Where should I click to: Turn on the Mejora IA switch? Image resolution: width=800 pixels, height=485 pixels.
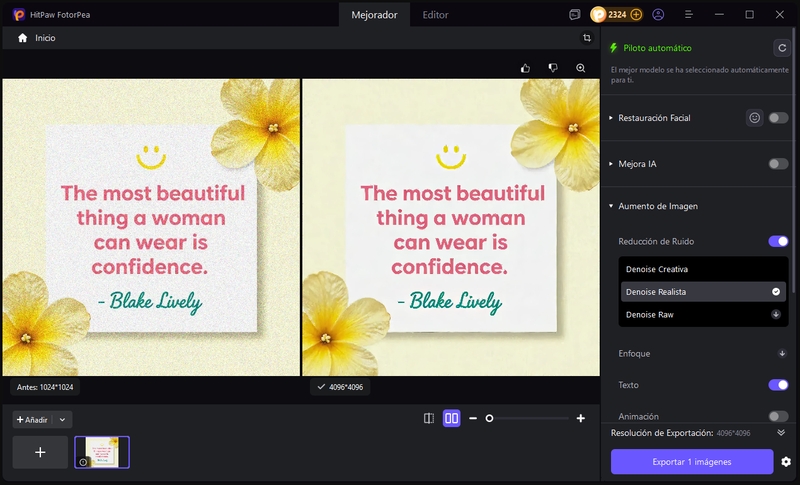tap(778, 163)
